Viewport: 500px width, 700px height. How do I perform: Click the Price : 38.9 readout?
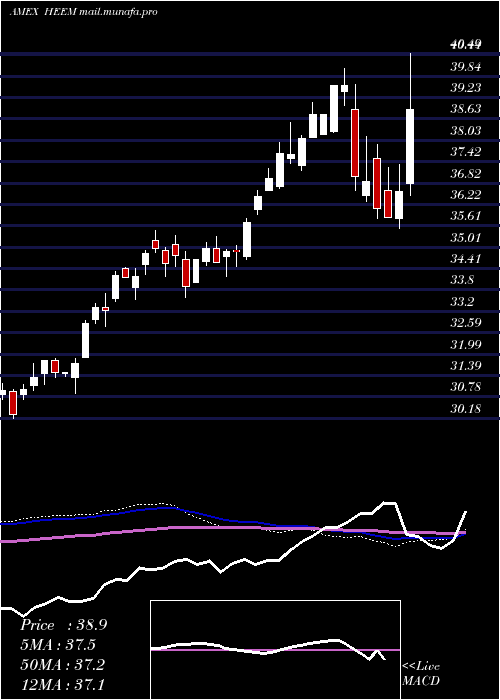(63, 625)
